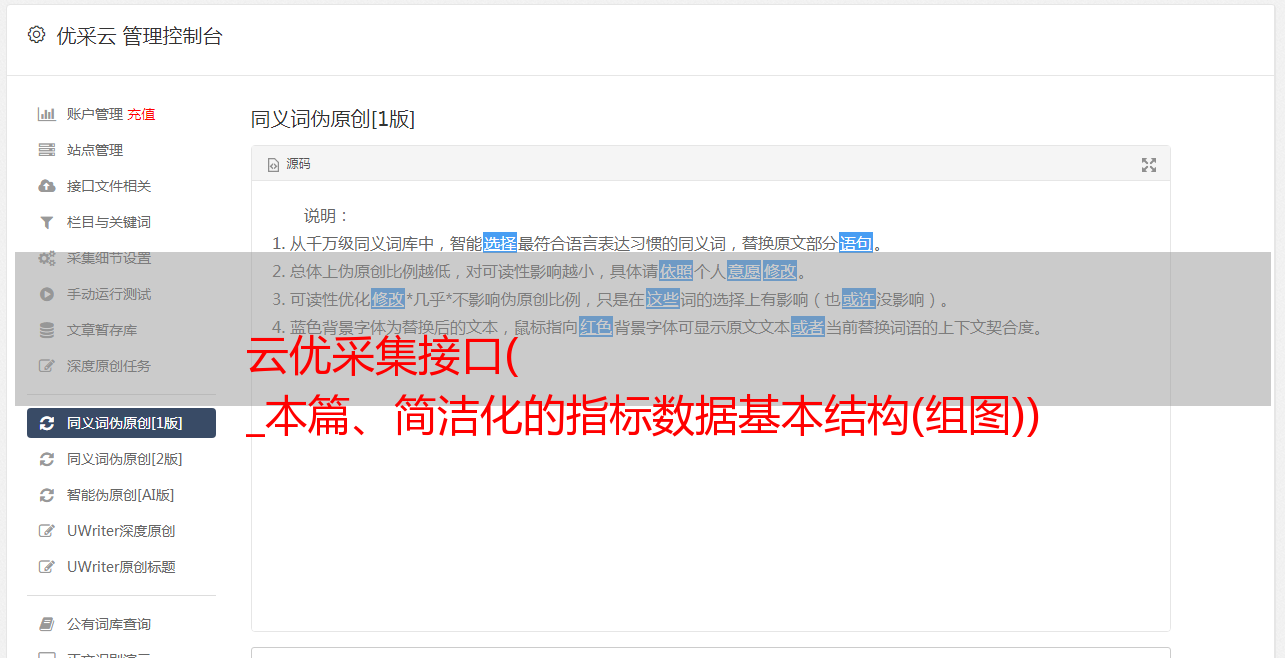
Task: Click the highlighted word 选择 in text
Action: point(500,243)
